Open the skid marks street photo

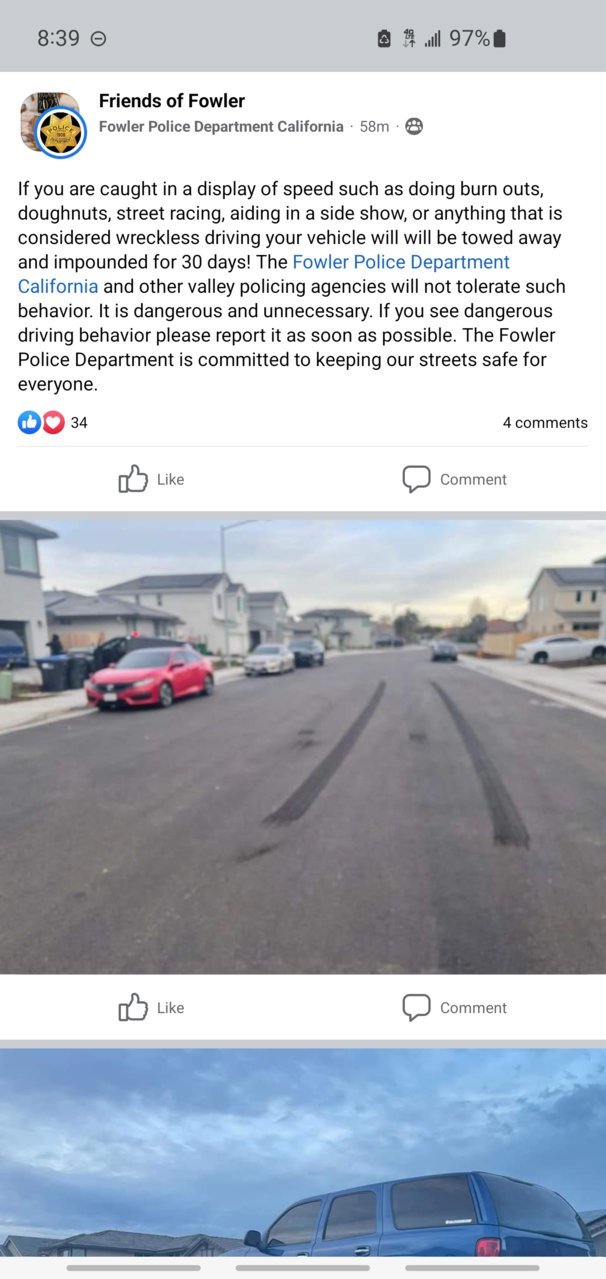point(303,746)
